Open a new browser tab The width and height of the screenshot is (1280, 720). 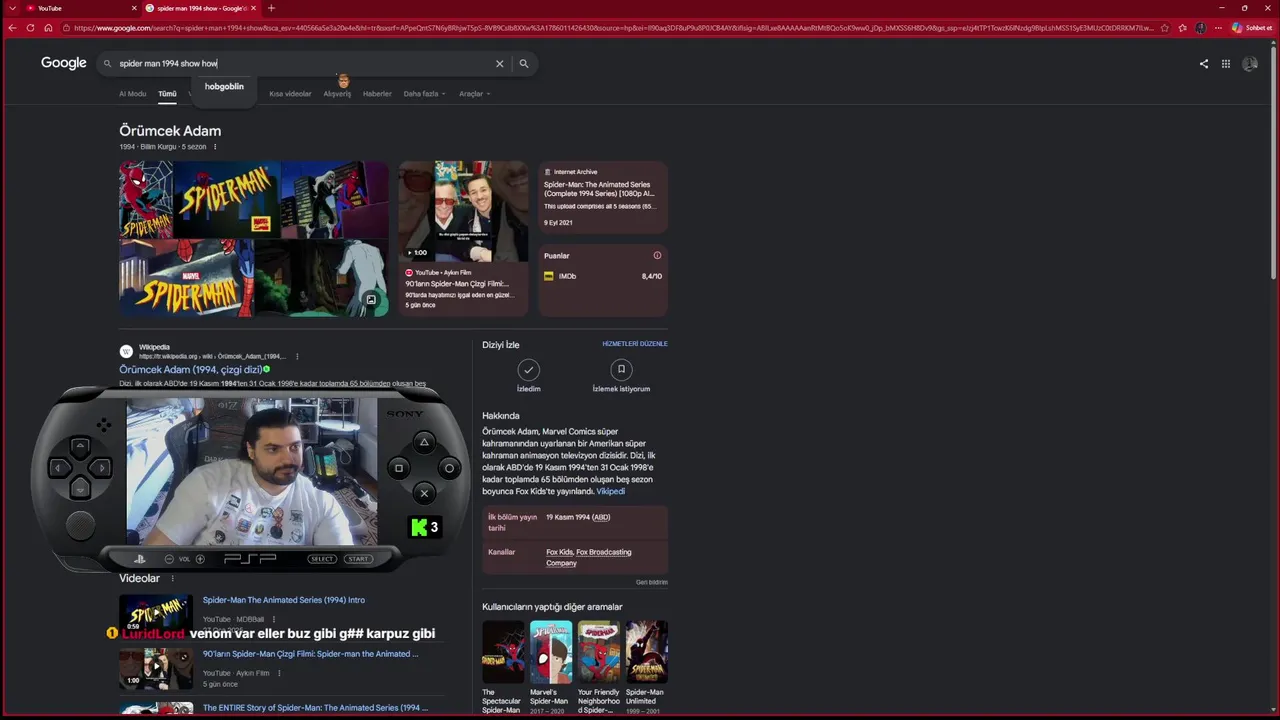click(271, 8)
